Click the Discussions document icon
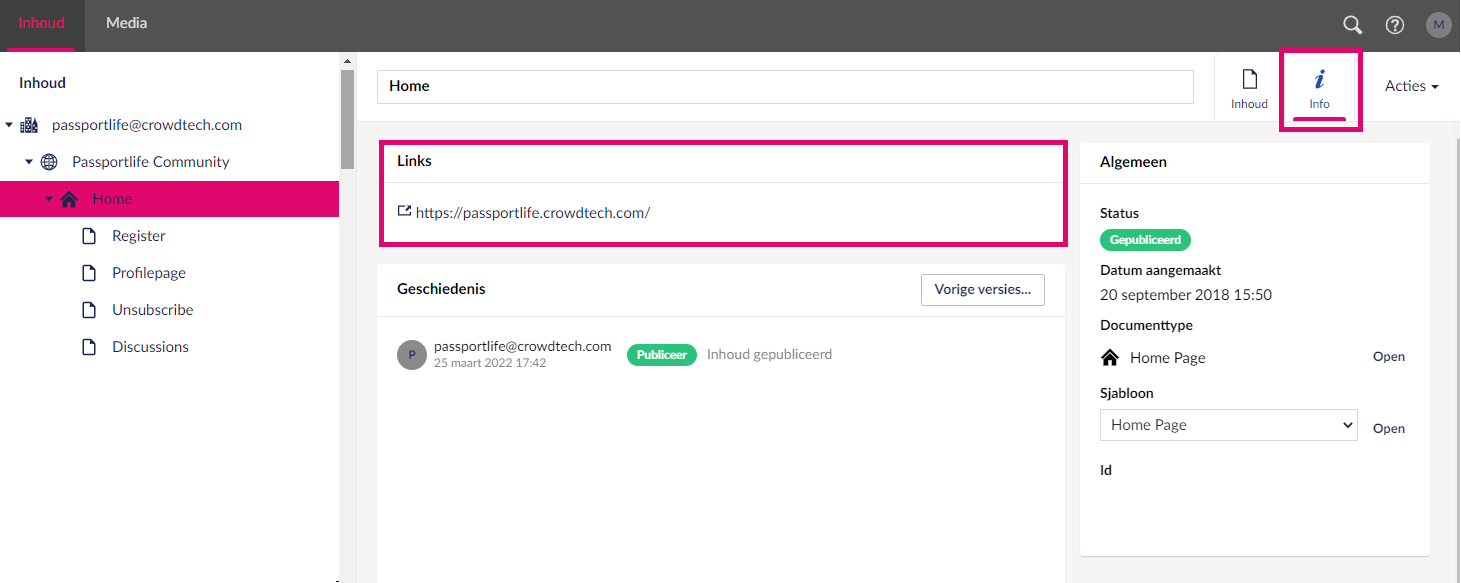 [x=89, y=347]
